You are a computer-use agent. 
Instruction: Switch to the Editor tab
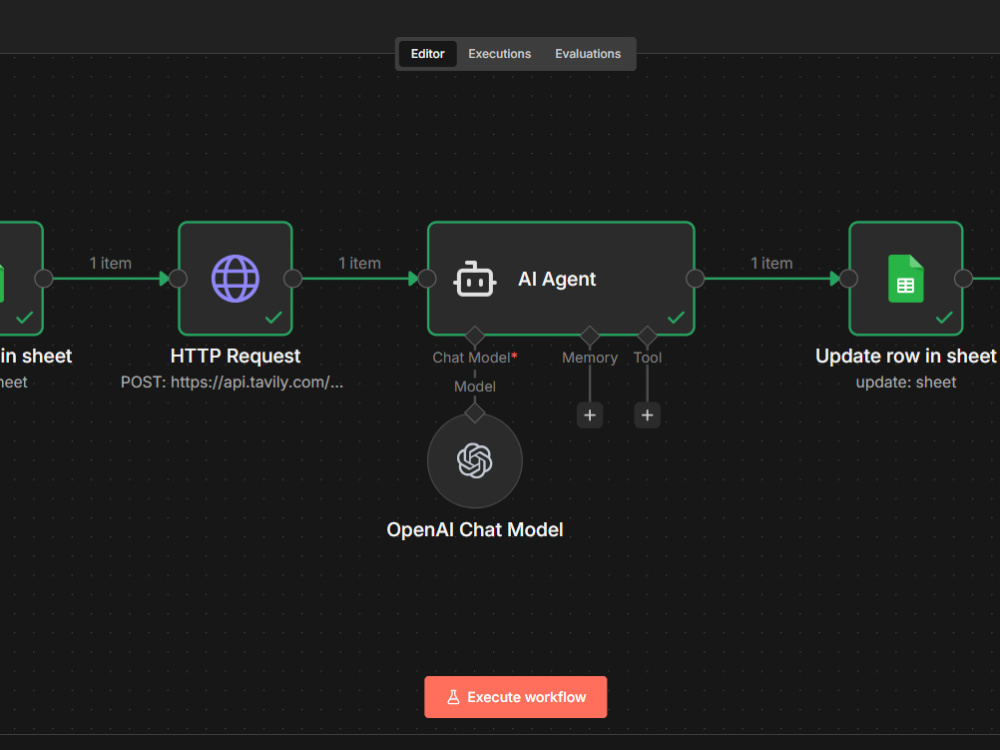click(x=427, y=54)
